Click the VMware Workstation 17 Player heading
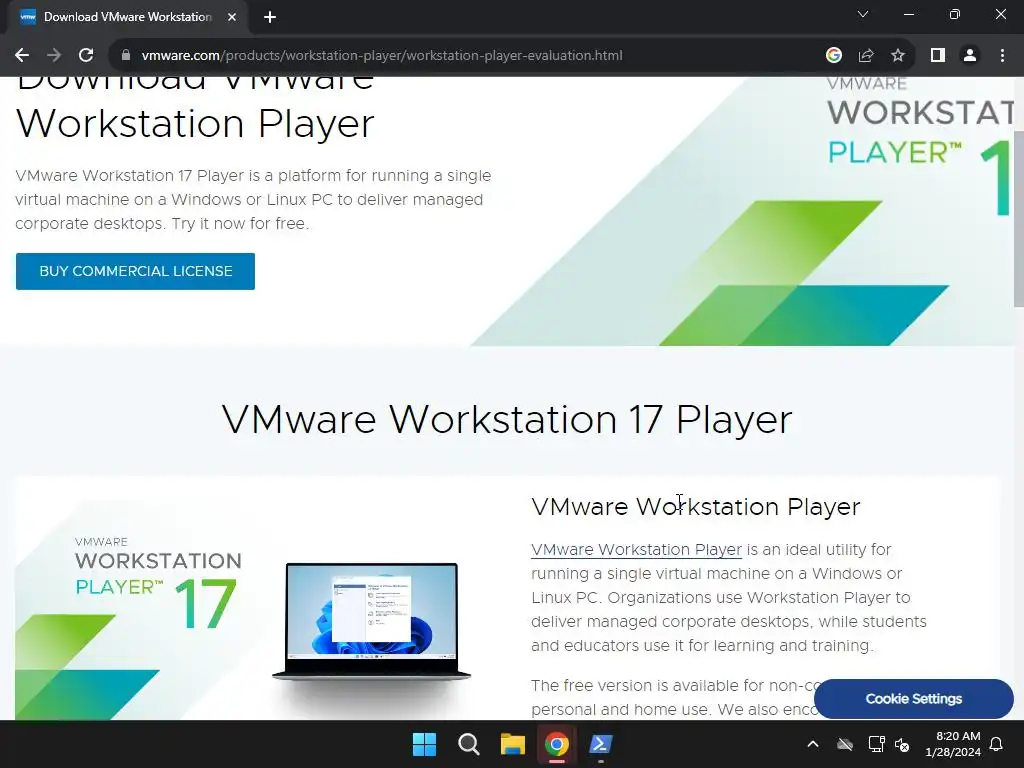This screenshot has height=768, width=1024. click(x=507, y=419)
